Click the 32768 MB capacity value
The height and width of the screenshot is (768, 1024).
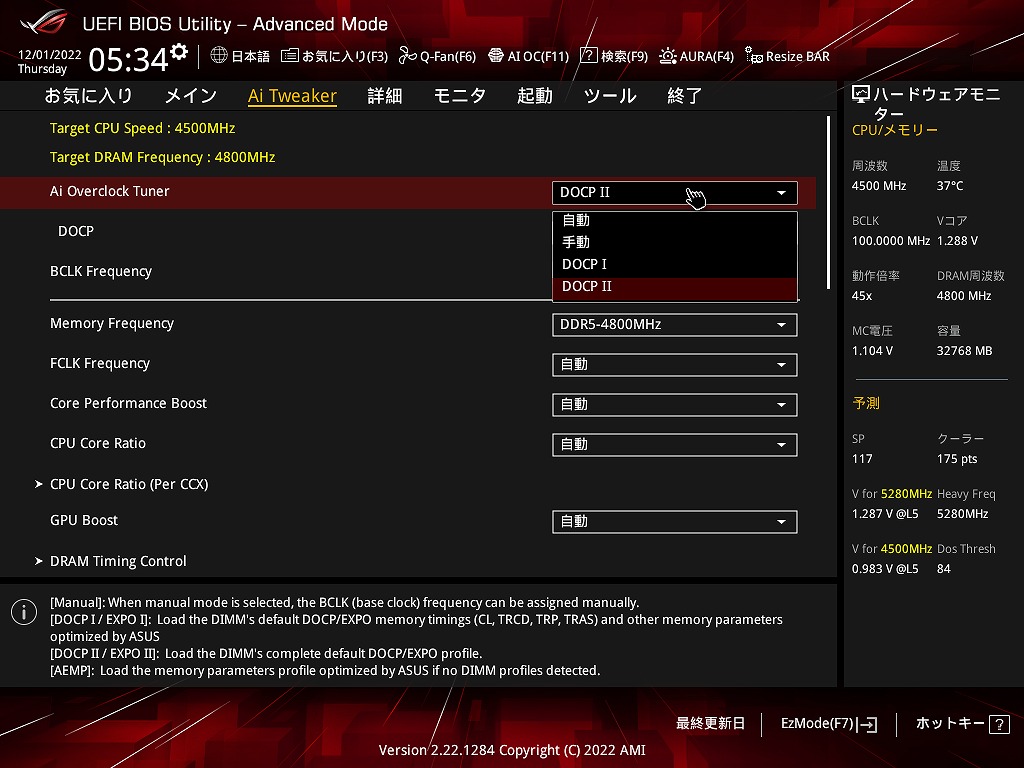(965, 351)
